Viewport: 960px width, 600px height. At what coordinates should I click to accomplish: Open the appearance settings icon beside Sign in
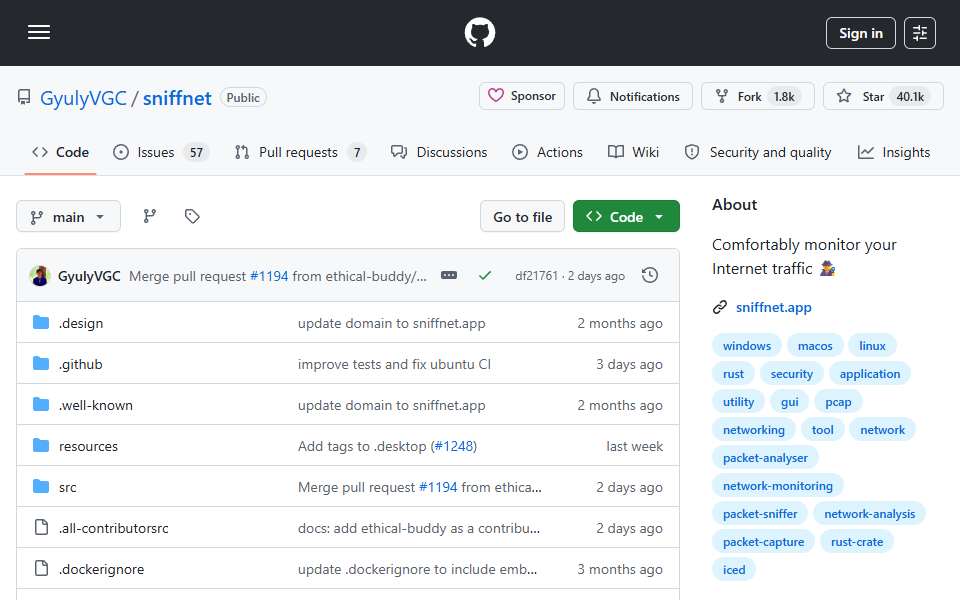point(920,33)
